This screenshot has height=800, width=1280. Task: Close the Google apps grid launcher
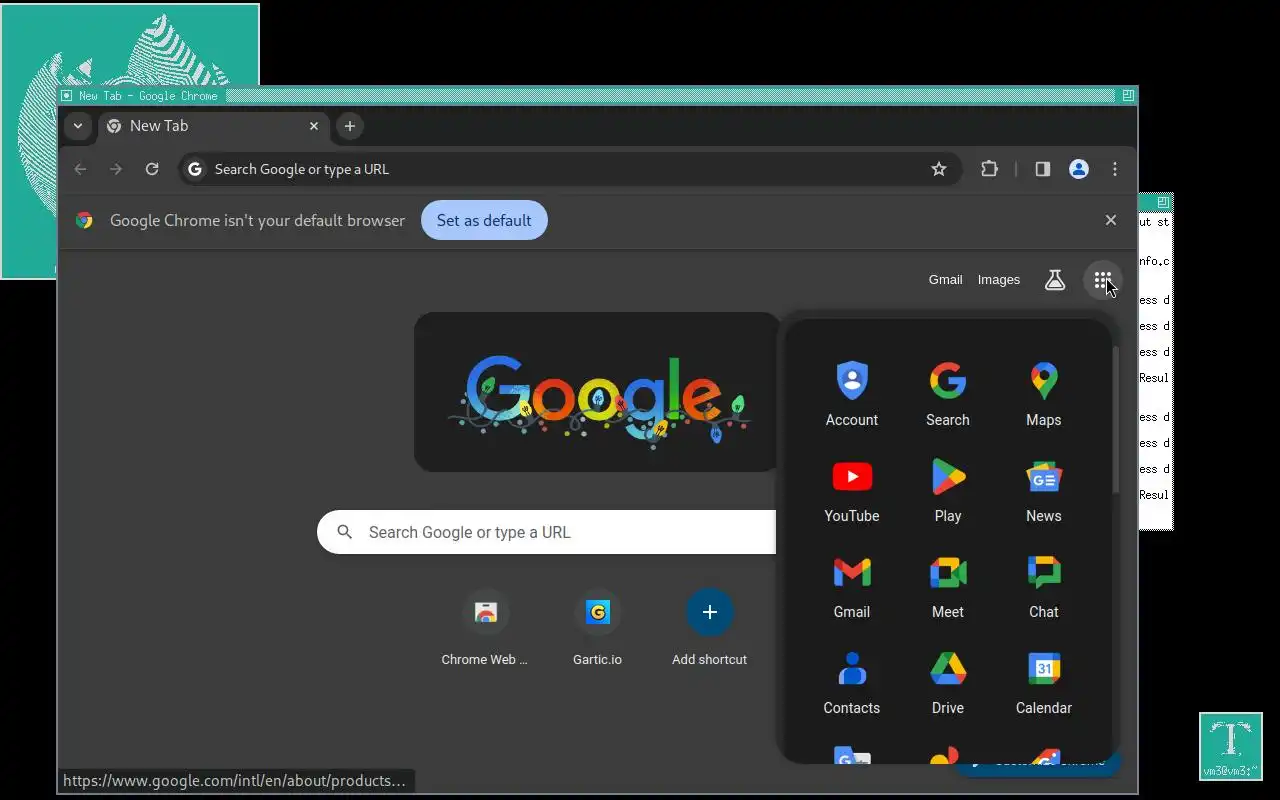1102,280
